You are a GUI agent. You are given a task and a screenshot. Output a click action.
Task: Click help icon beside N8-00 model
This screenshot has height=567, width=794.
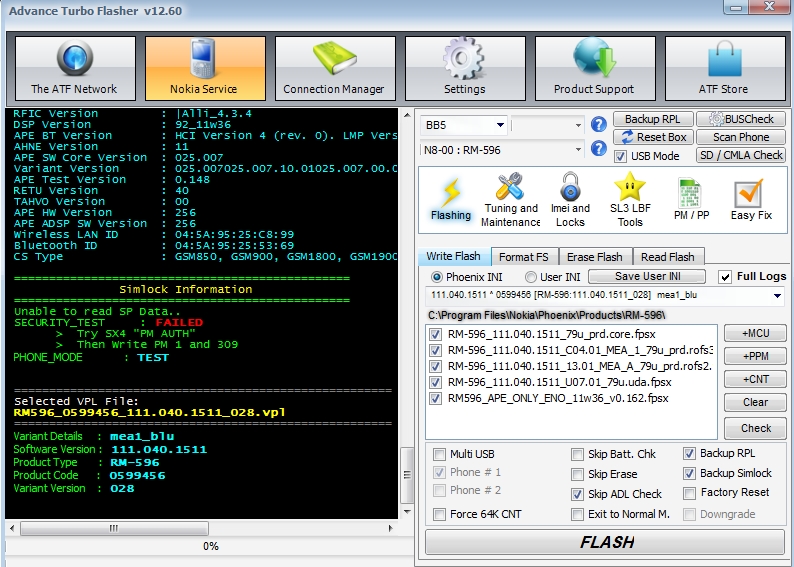(x=599, y=148)
